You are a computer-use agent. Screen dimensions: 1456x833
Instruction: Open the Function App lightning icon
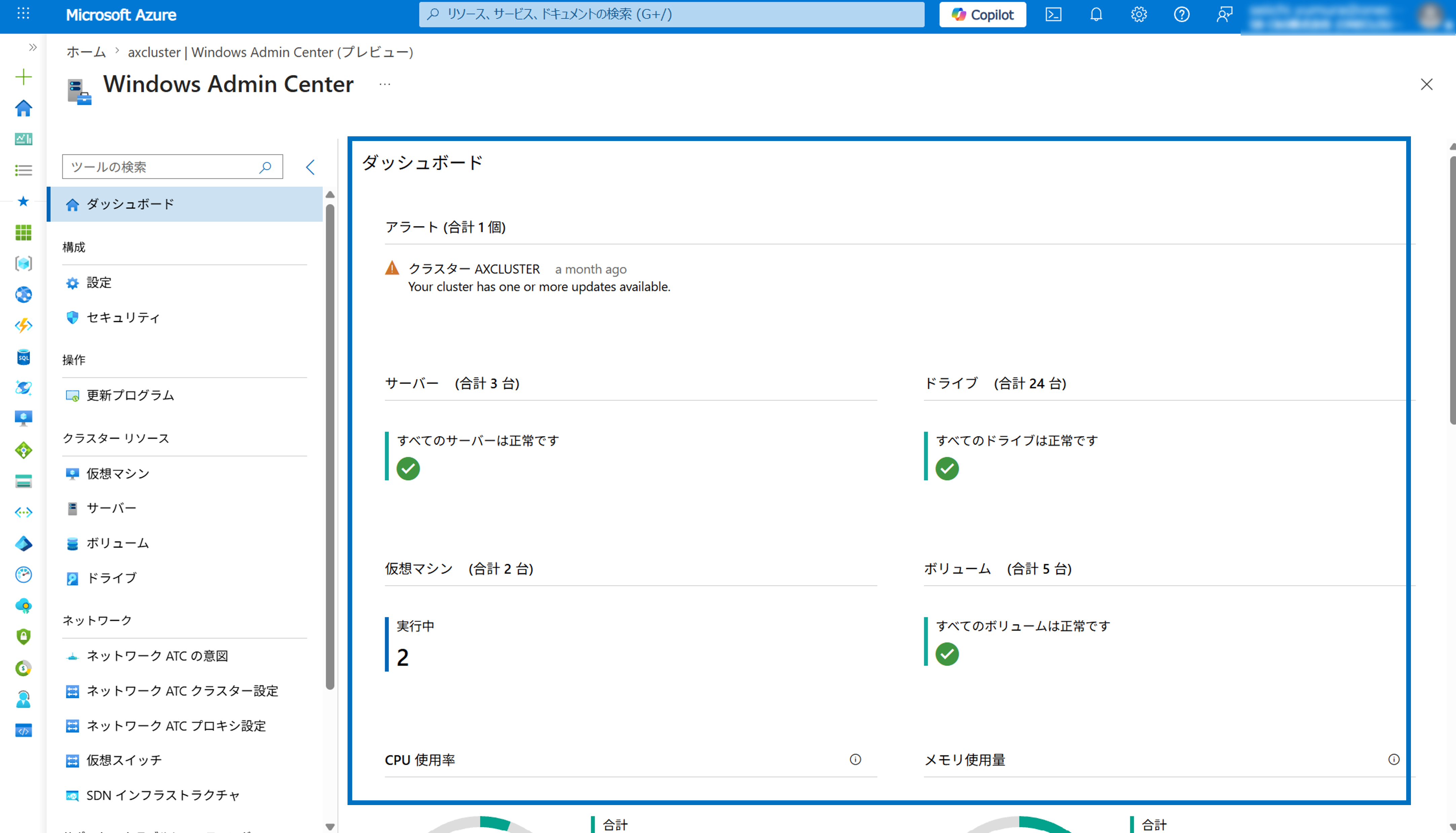pyautogui.click(x=24, y=325)
